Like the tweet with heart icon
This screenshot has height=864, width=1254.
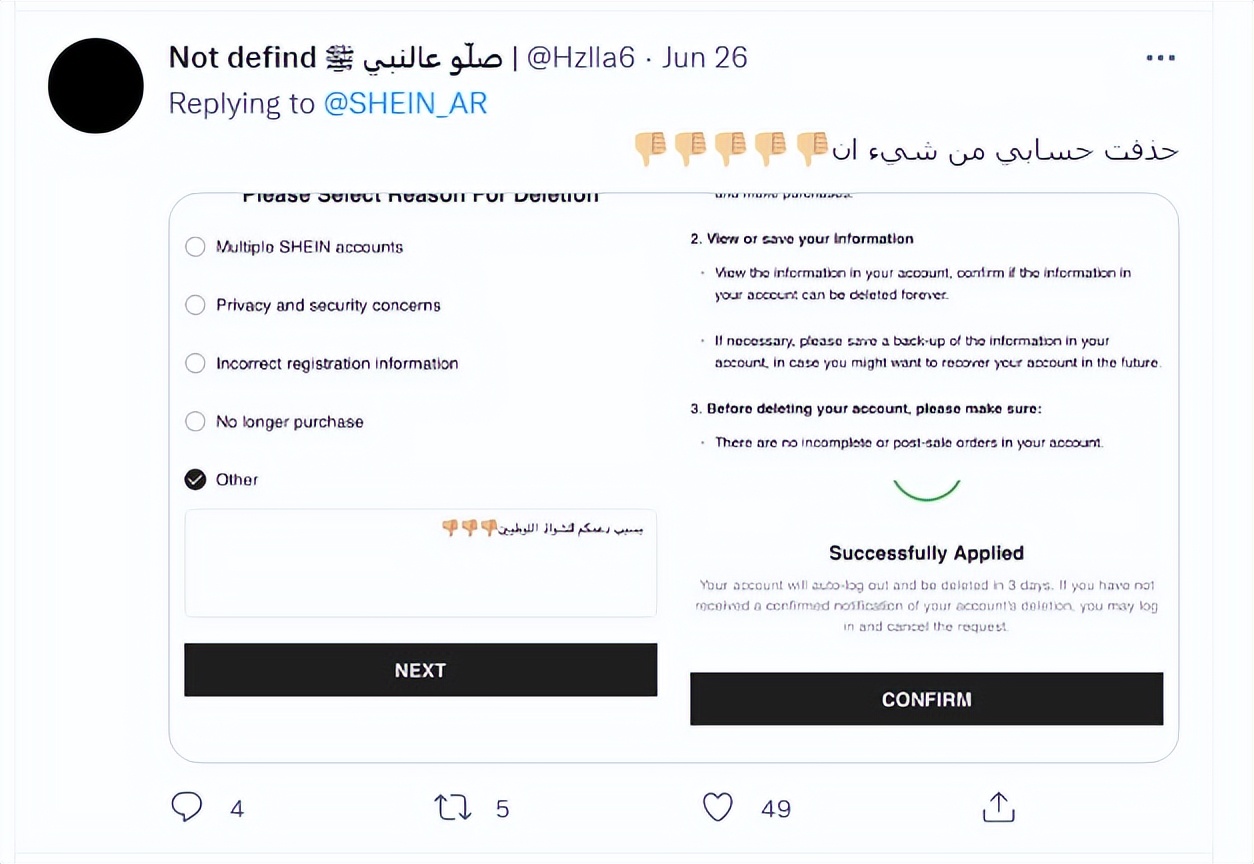[718, 807]
